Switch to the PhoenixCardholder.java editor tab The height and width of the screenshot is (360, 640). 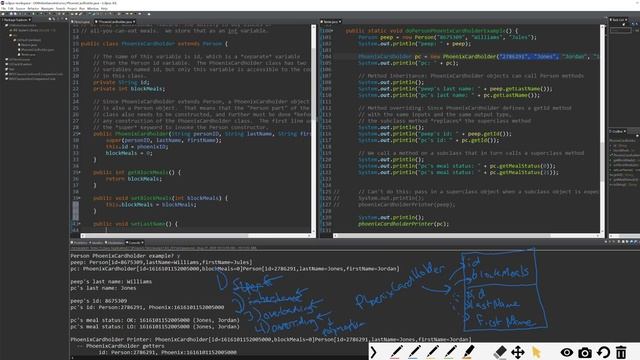[x=114, y=22]
